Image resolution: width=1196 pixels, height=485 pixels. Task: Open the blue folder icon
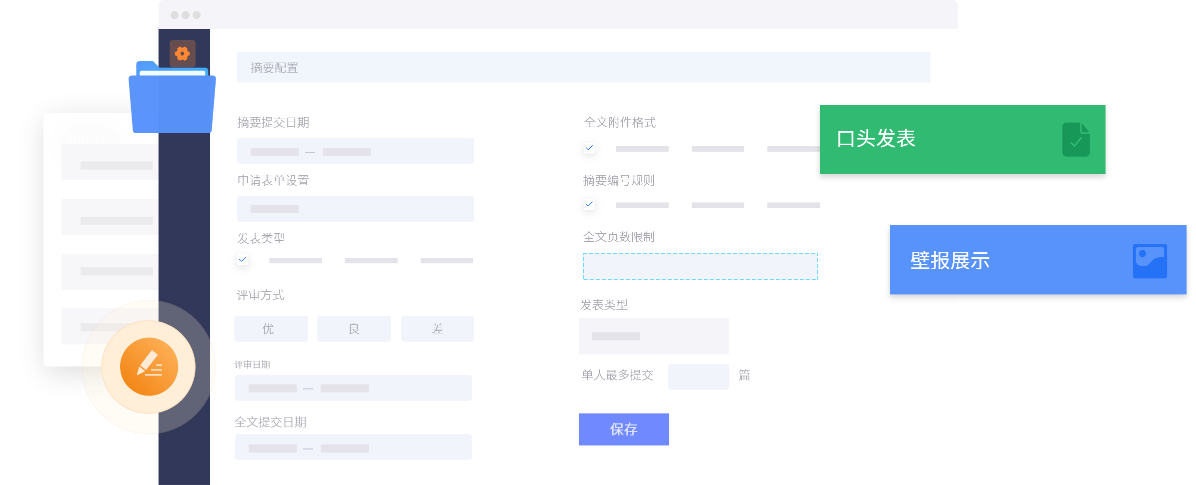pos(172,98)
